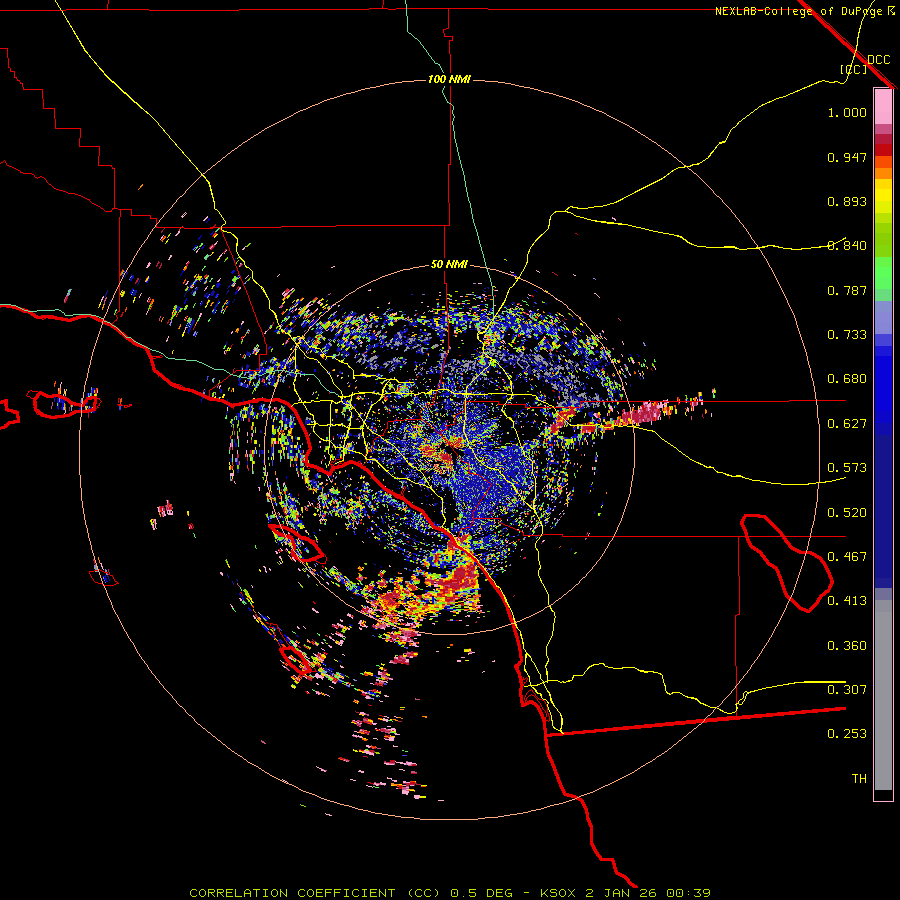Click the 0.253 legend value
This screenshot has height=900, width=900.
click(x=847, y=734)
